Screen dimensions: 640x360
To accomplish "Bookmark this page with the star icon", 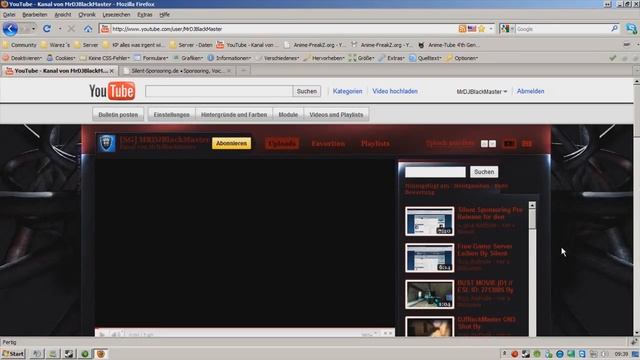I will 482,29.
